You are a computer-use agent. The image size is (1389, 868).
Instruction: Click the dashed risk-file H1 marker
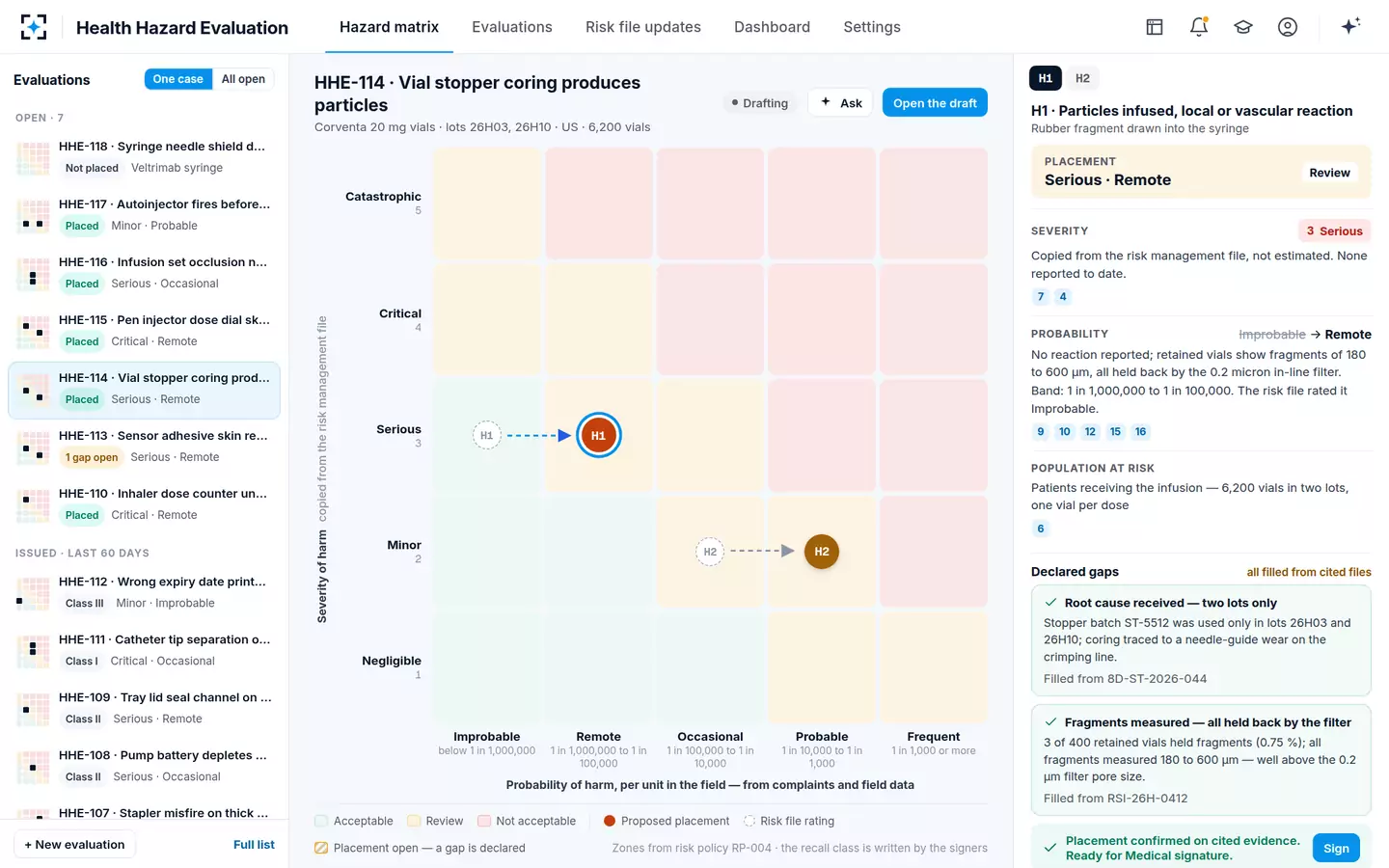[x=487, y=436]
